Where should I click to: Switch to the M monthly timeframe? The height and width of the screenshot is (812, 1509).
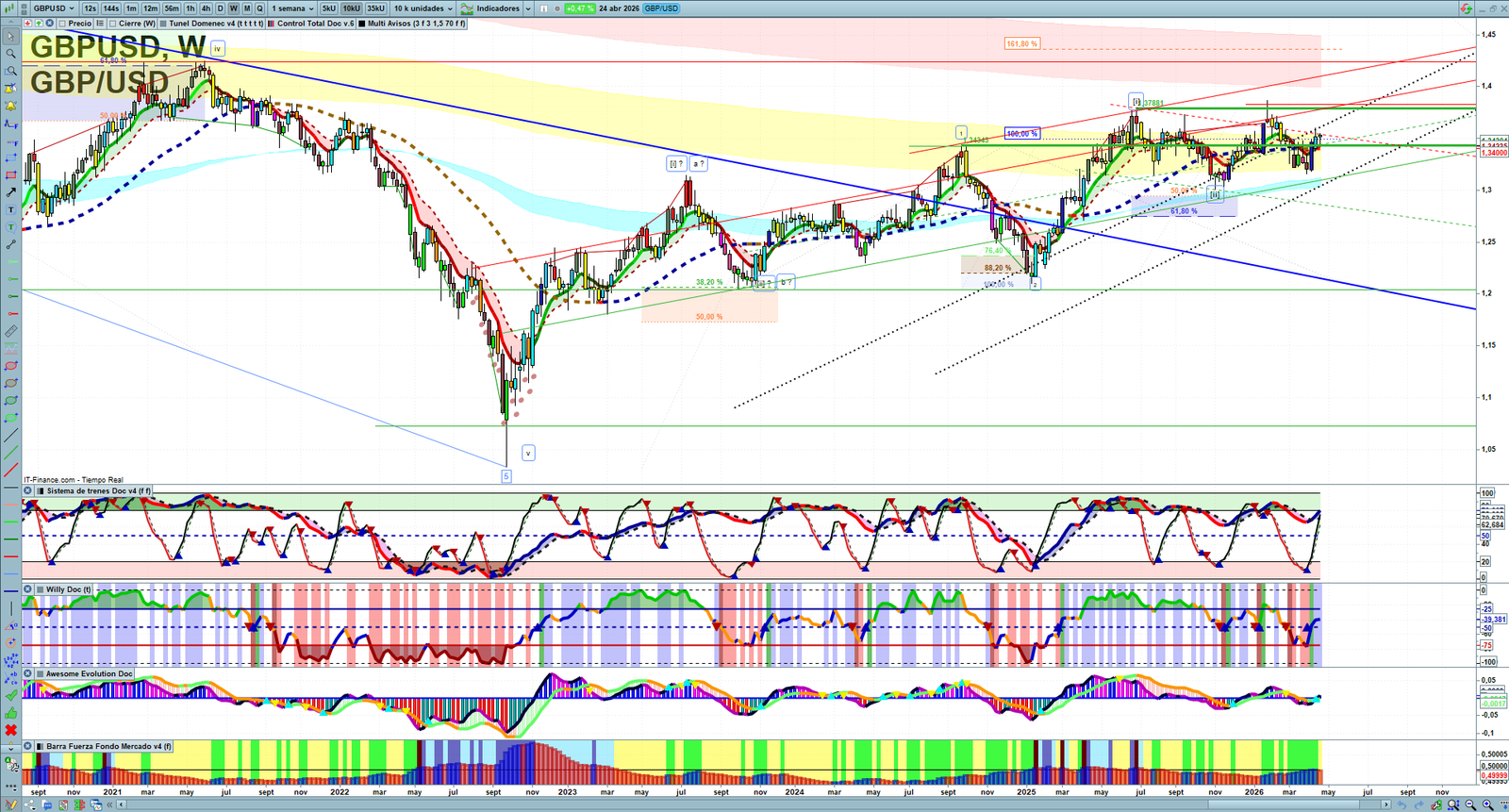tap(247, 8)
